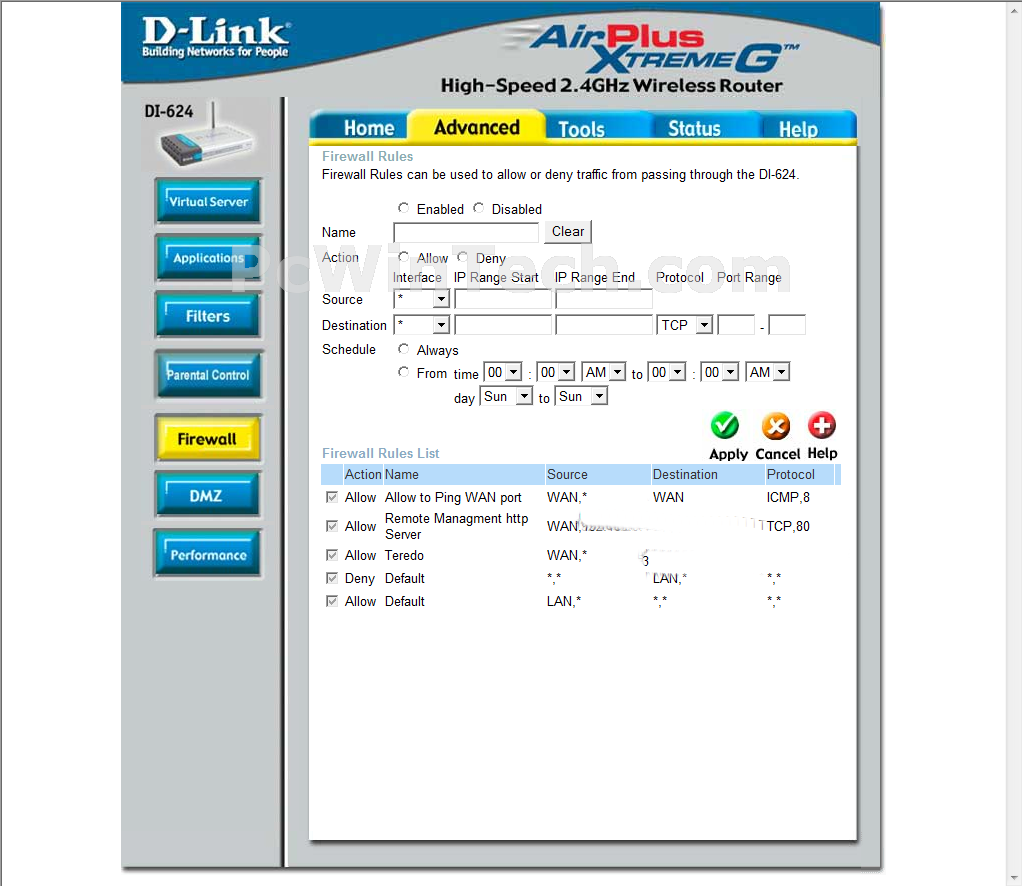Screen dimensions: 1022x886
Task: Switch to the Status tab
Action: click(694, 128)
